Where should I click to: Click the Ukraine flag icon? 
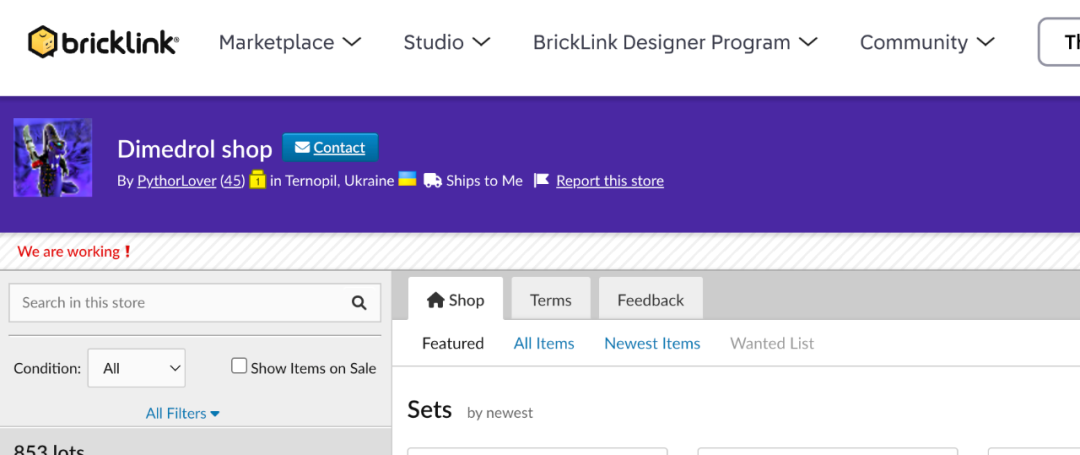coord(408,179)
